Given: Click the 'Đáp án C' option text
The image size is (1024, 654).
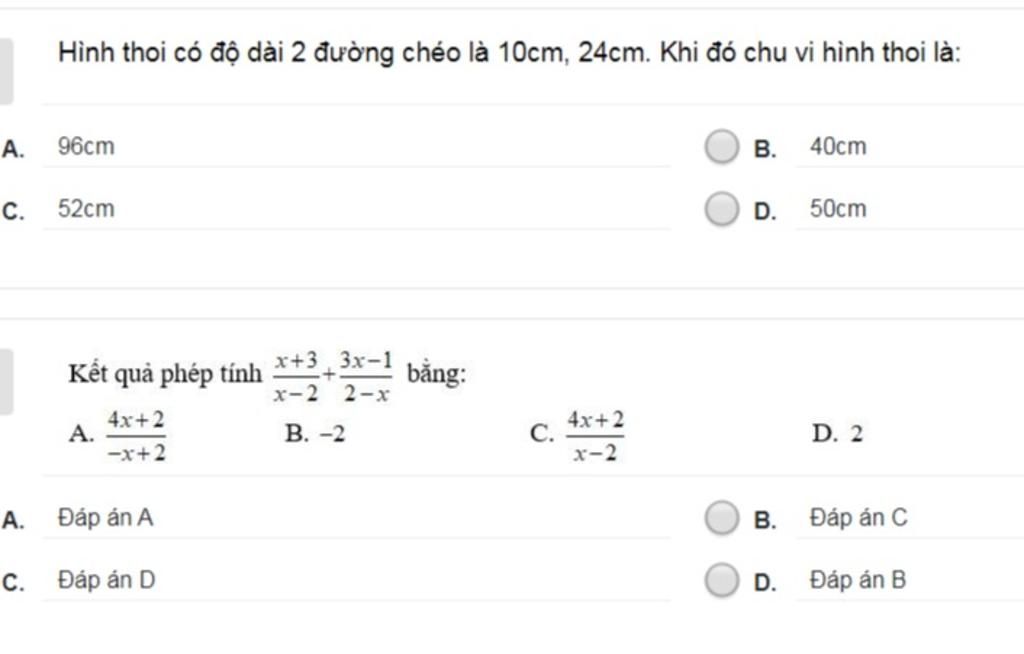Looking at the screenshot, I should (859, 519).
